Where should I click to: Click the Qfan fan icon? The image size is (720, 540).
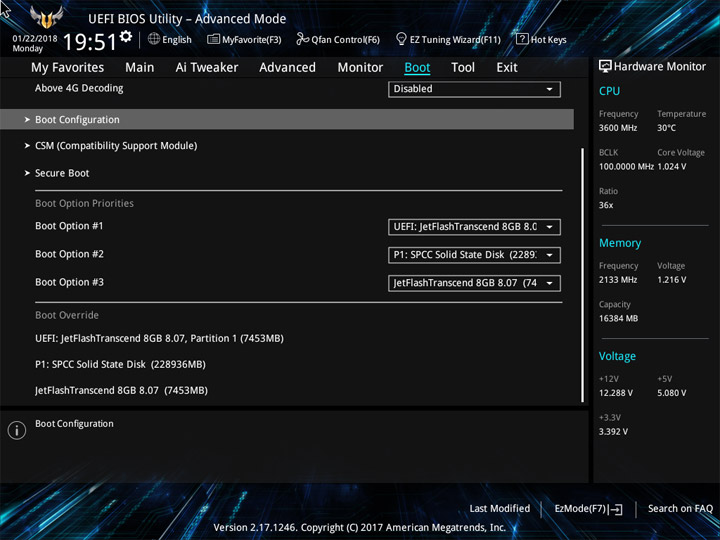tap(302, 39)
